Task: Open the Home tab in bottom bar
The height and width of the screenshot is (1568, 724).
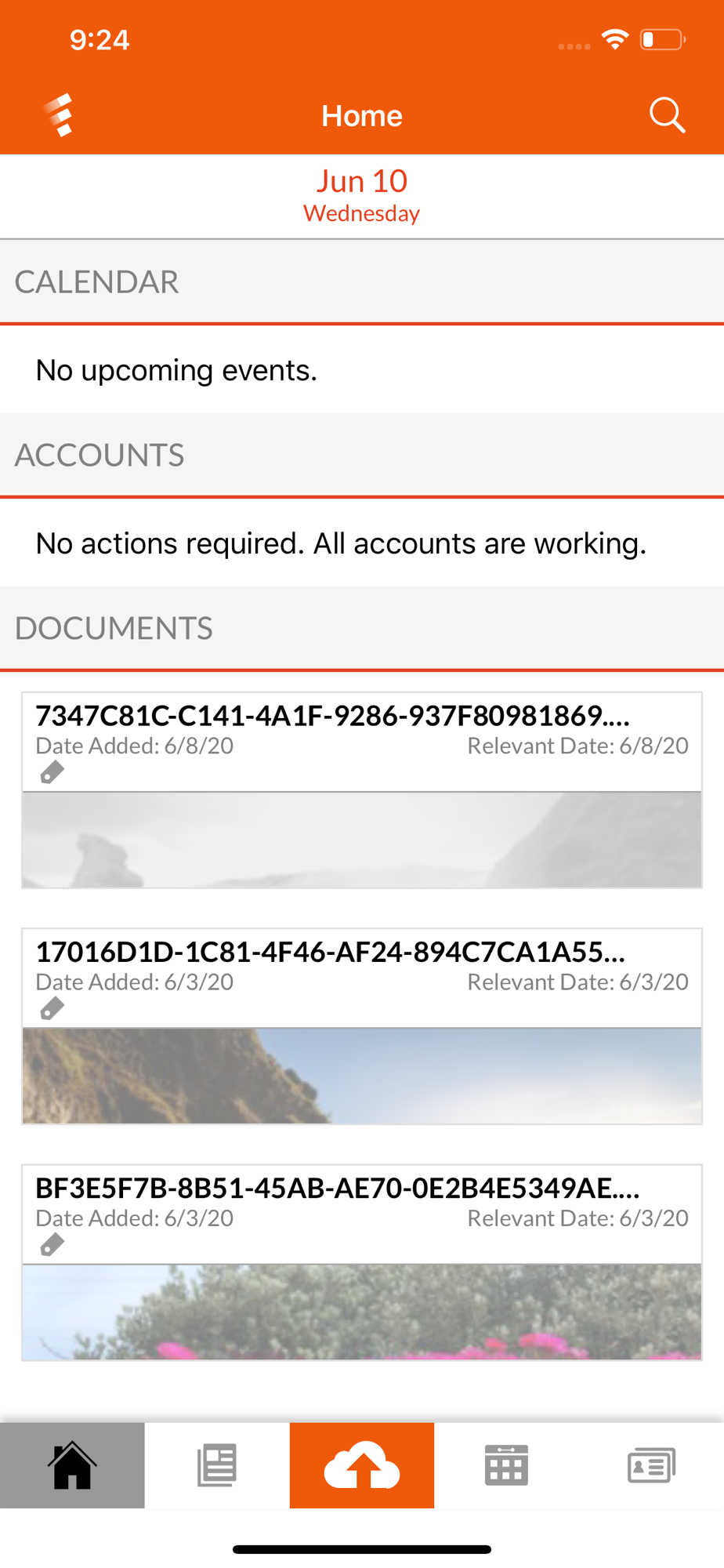Action: (x=72, y=1465)
